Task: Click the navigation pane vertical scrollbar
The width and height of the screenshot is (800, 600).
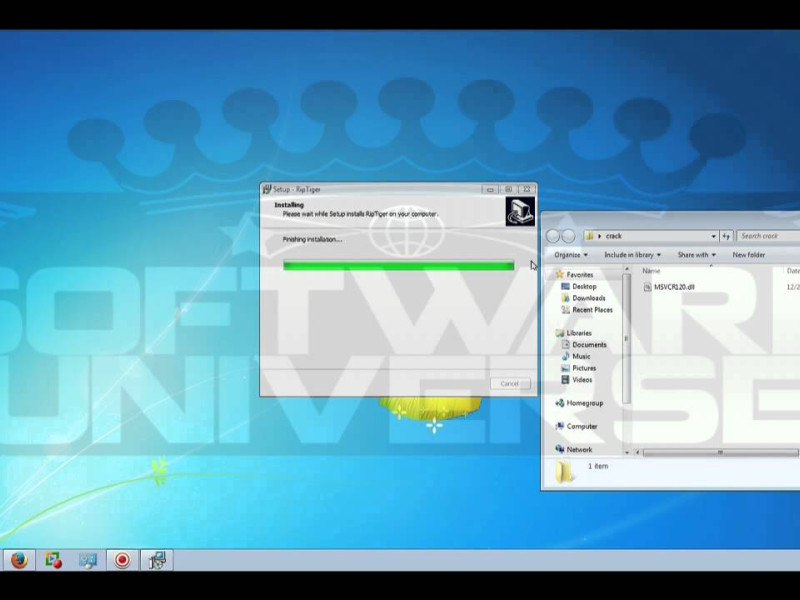Action: (x=627, y=339)
